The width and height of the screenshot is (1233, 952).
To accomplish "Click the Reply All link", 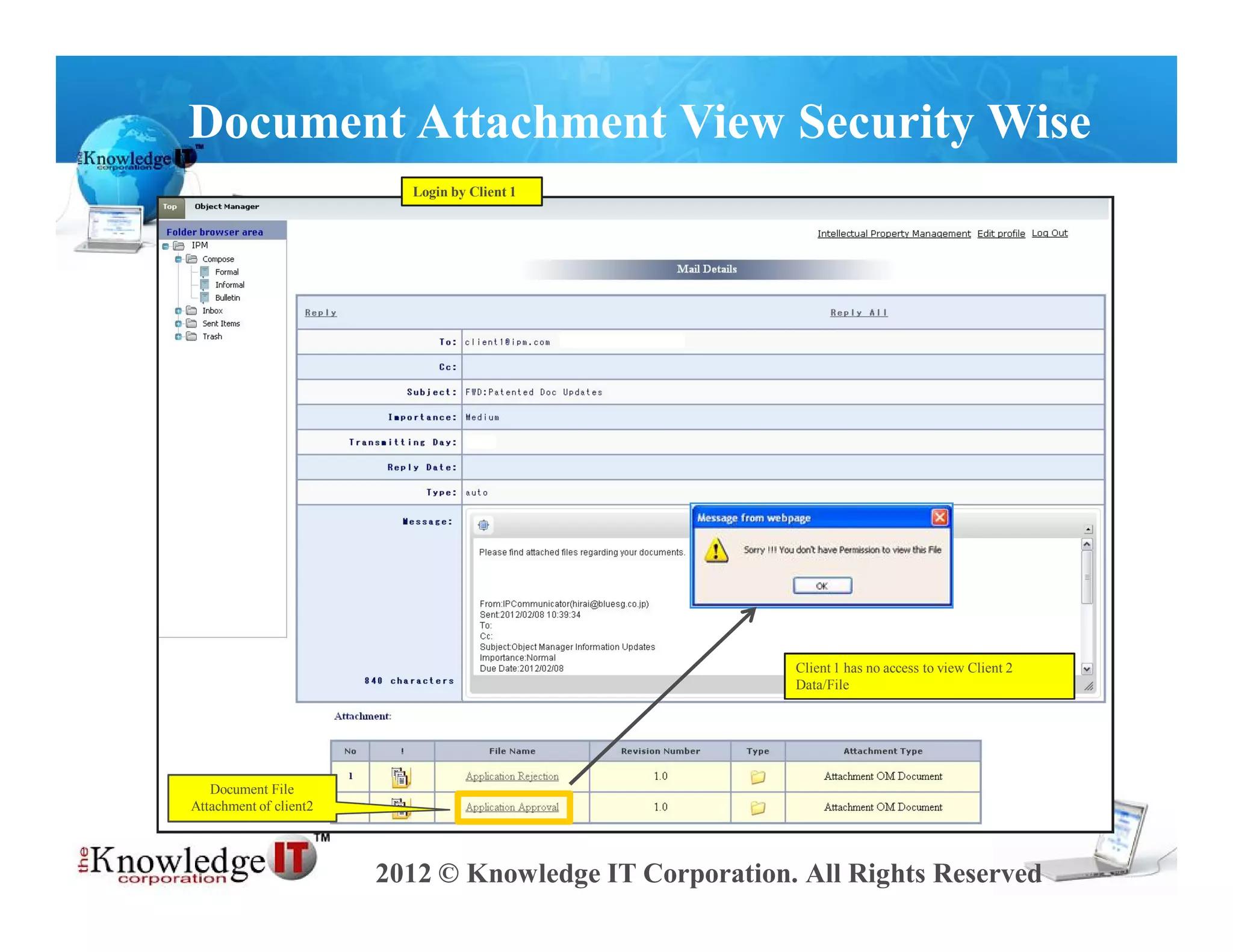I will click(859, 312).
